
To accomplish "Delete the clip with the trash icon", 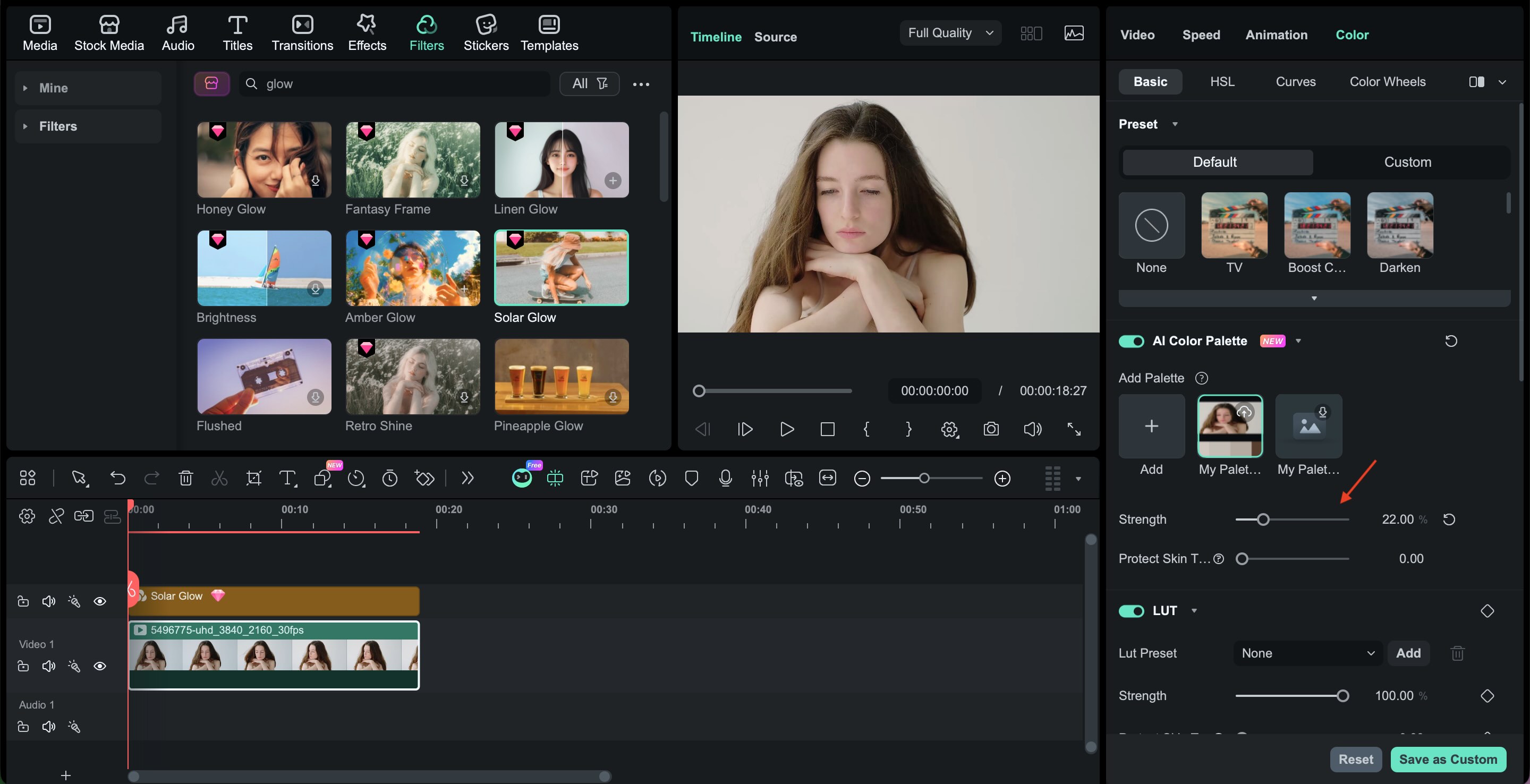I will click(186, 478).
